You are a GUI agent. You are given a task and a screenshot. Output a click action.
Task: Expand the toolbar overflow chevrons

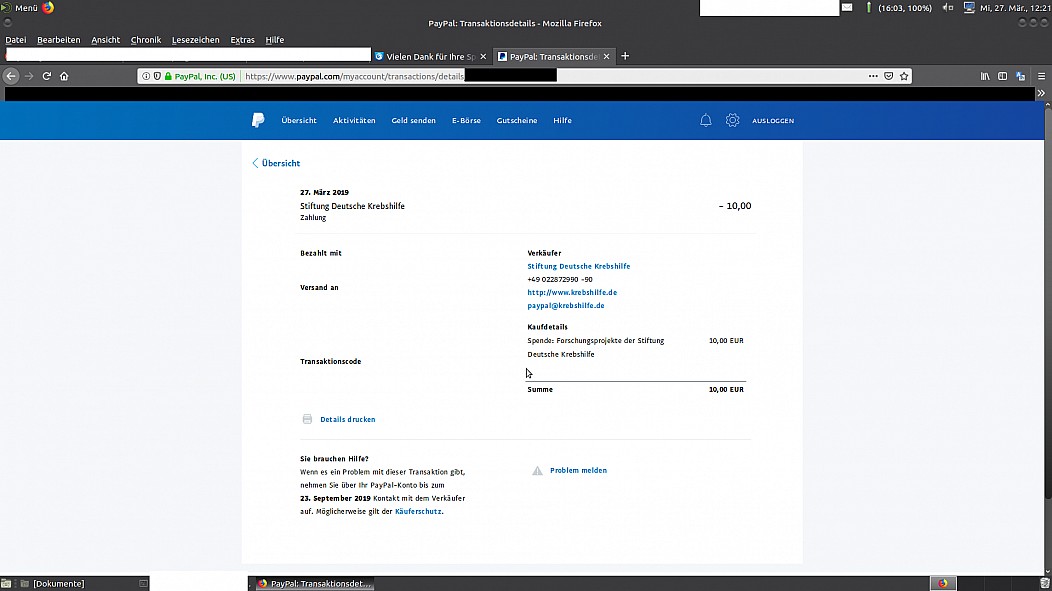click(1041, 93)
